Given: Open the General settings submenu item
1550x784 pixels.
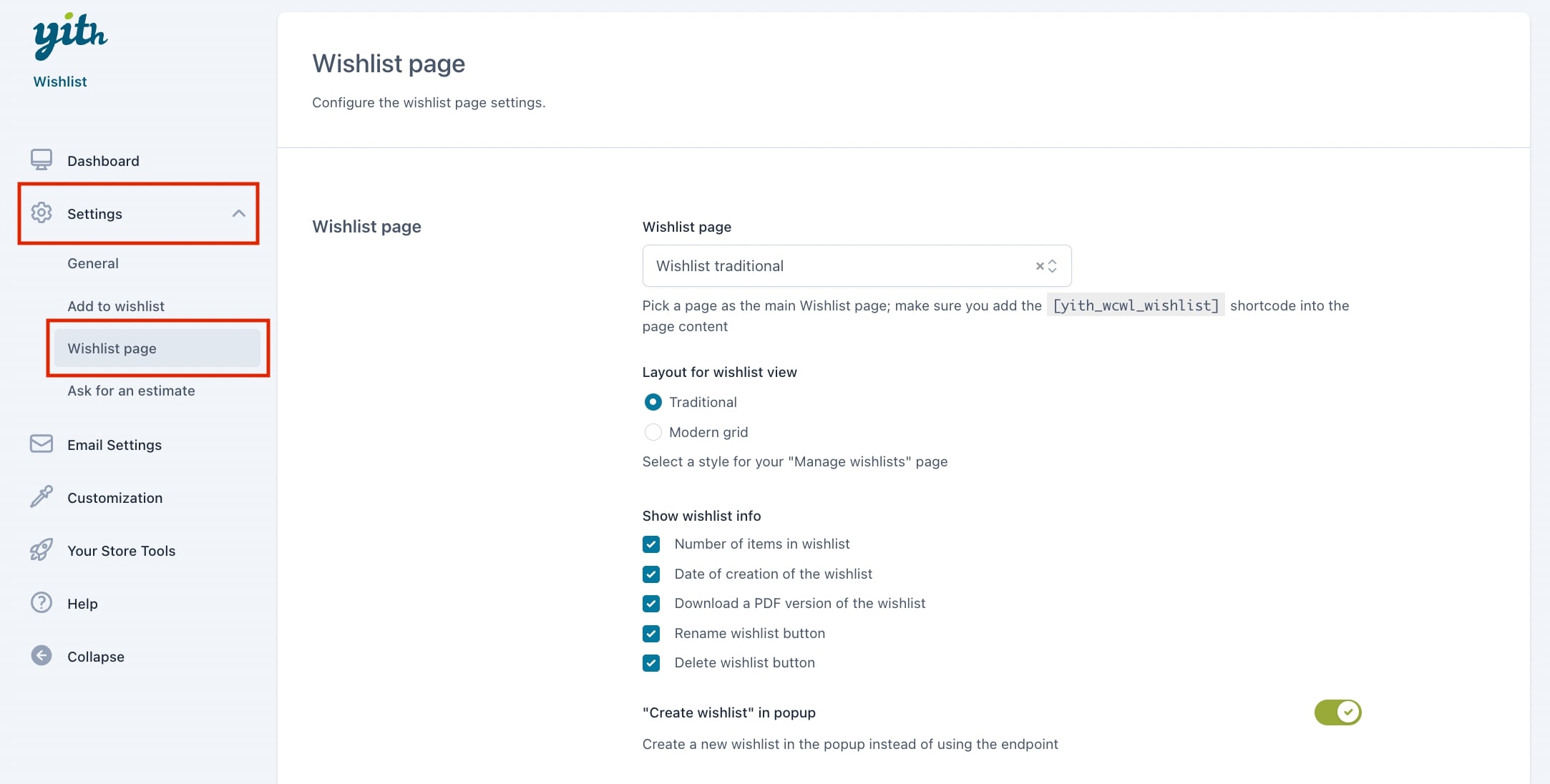Looking at the screenshot, I should click(x=93, y=263).
